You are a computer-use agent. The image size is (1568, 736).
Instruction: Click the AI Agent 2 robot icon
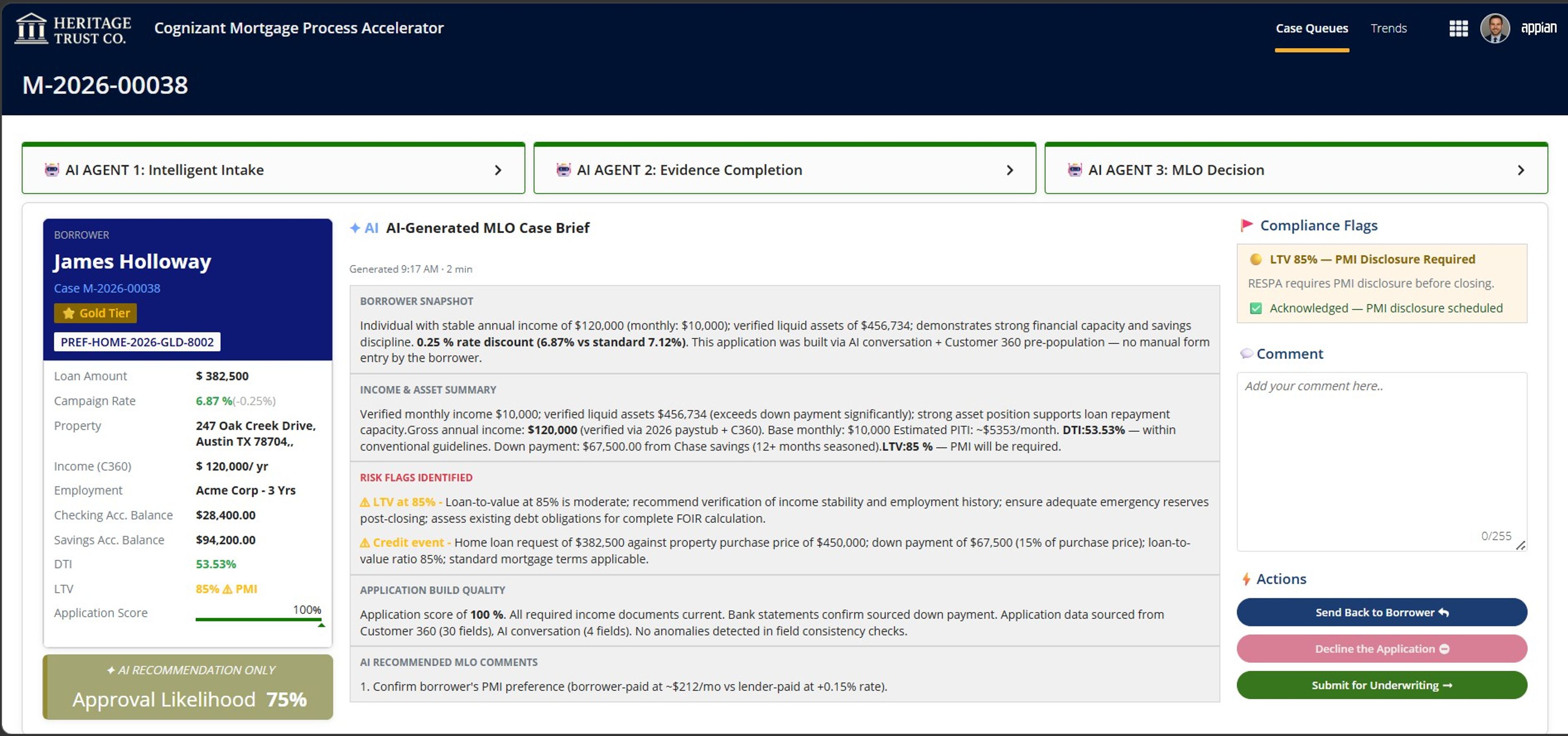click(x=563, y=170)
